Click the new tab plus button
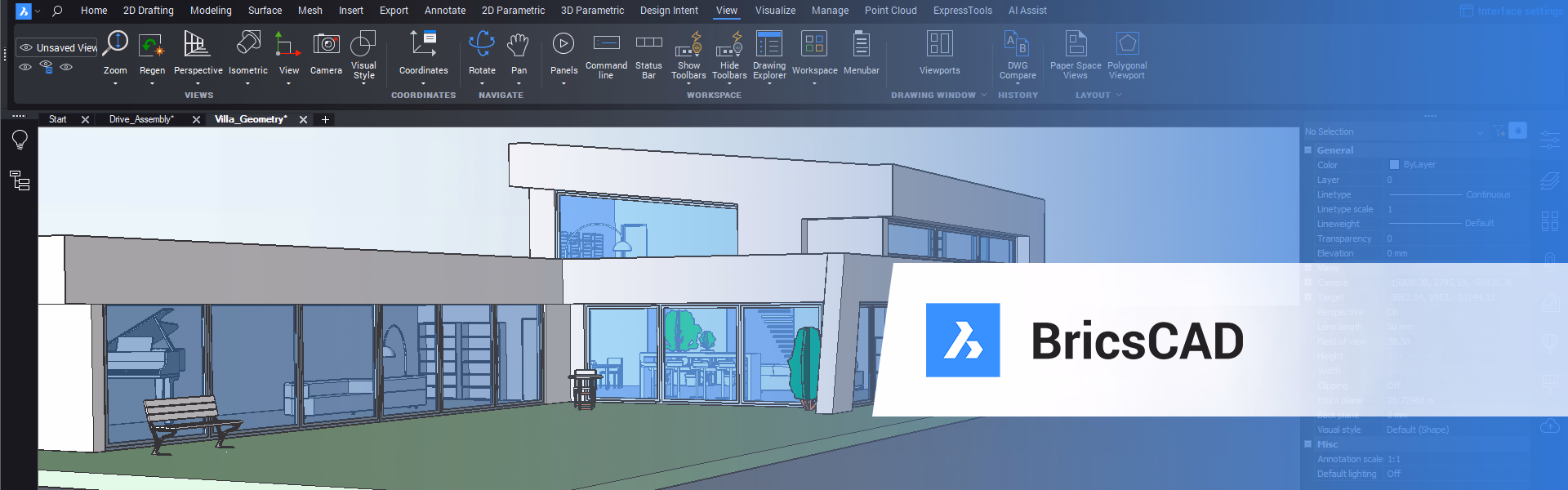This screenshot has width=1568, height=490. [x=325, y=119]
